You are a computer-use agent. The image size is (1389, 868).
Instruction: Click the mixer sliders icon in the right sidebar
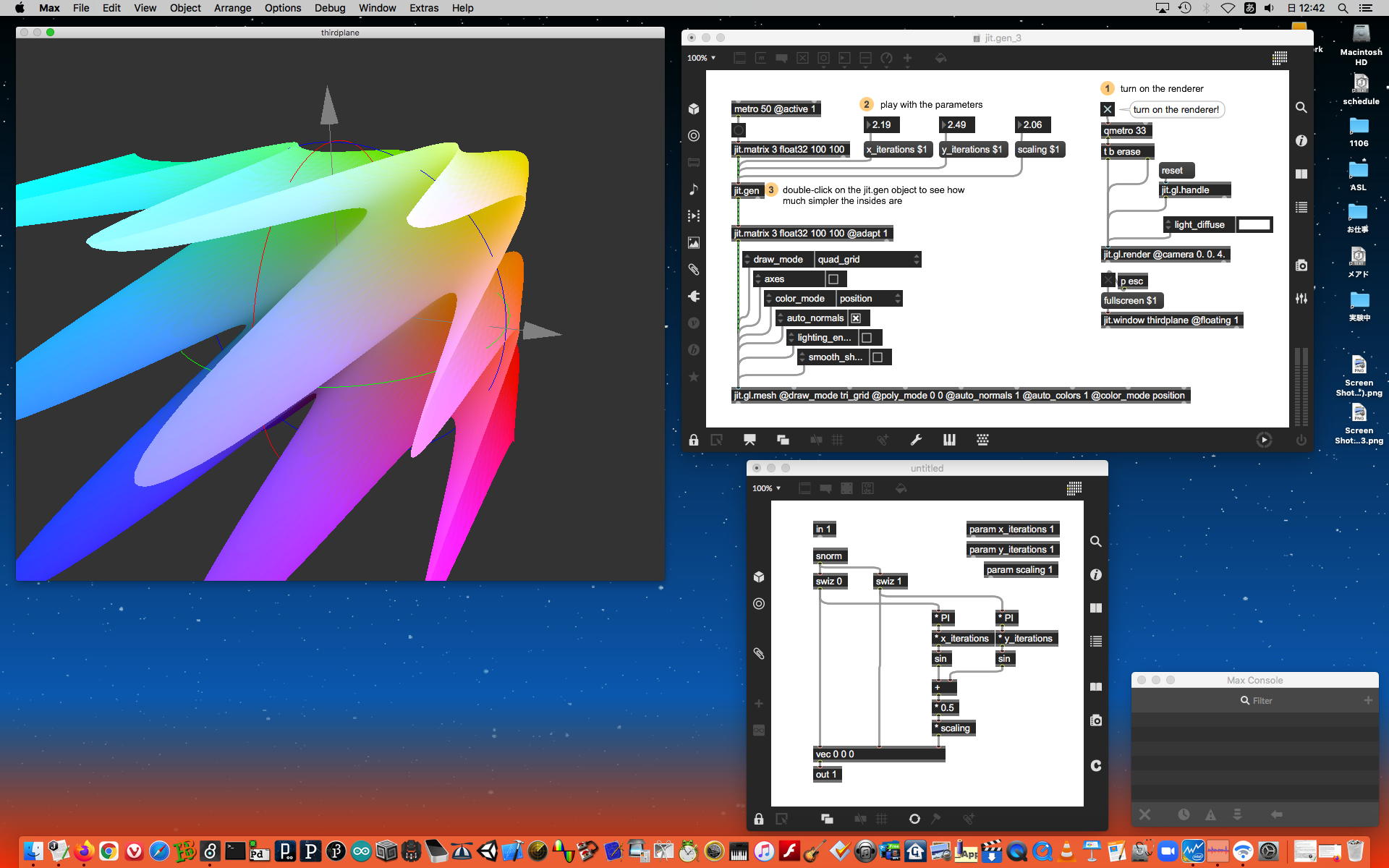click(1301, 298)
